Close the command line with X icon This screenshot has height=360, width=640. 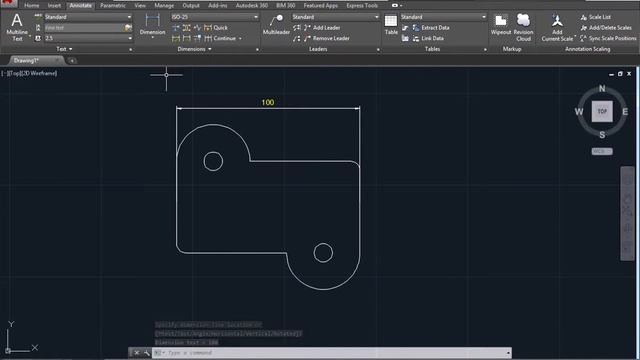pos(137,353)
